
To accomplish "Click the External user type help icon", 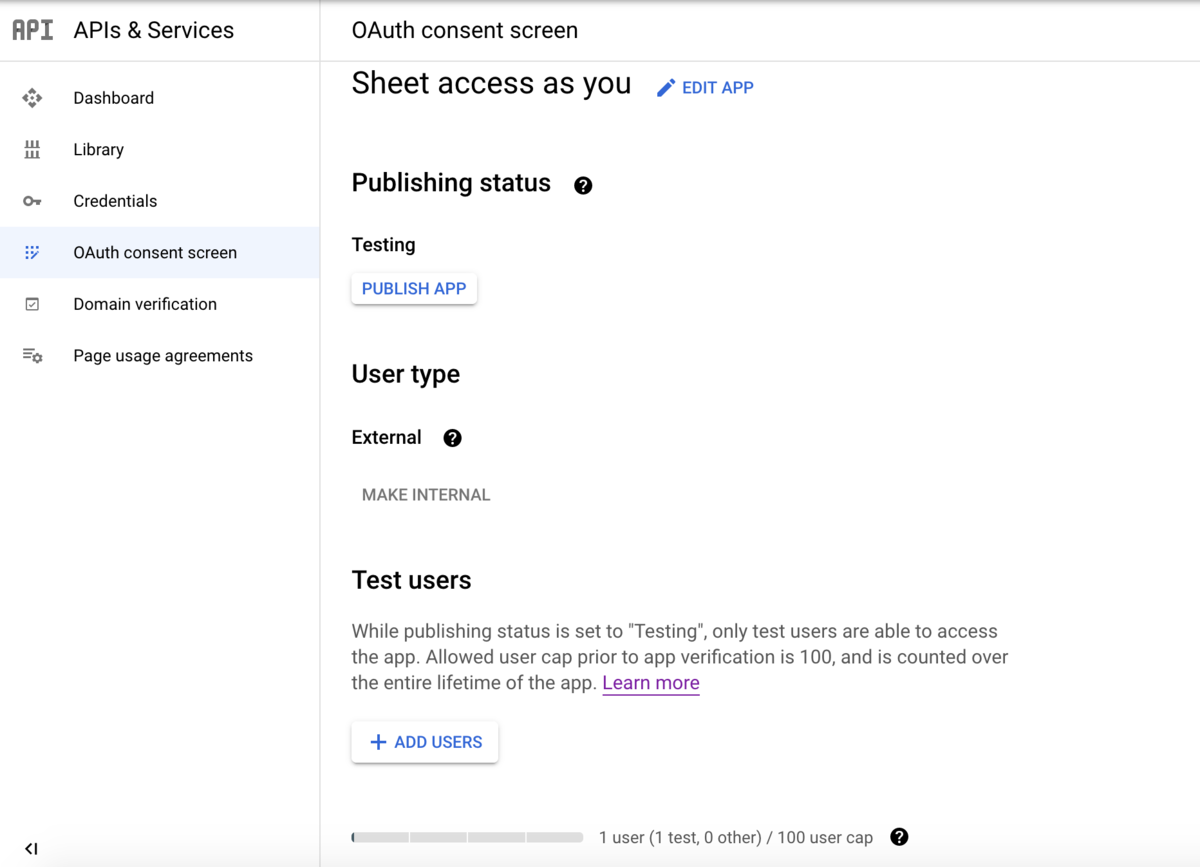I will (452, 438).
